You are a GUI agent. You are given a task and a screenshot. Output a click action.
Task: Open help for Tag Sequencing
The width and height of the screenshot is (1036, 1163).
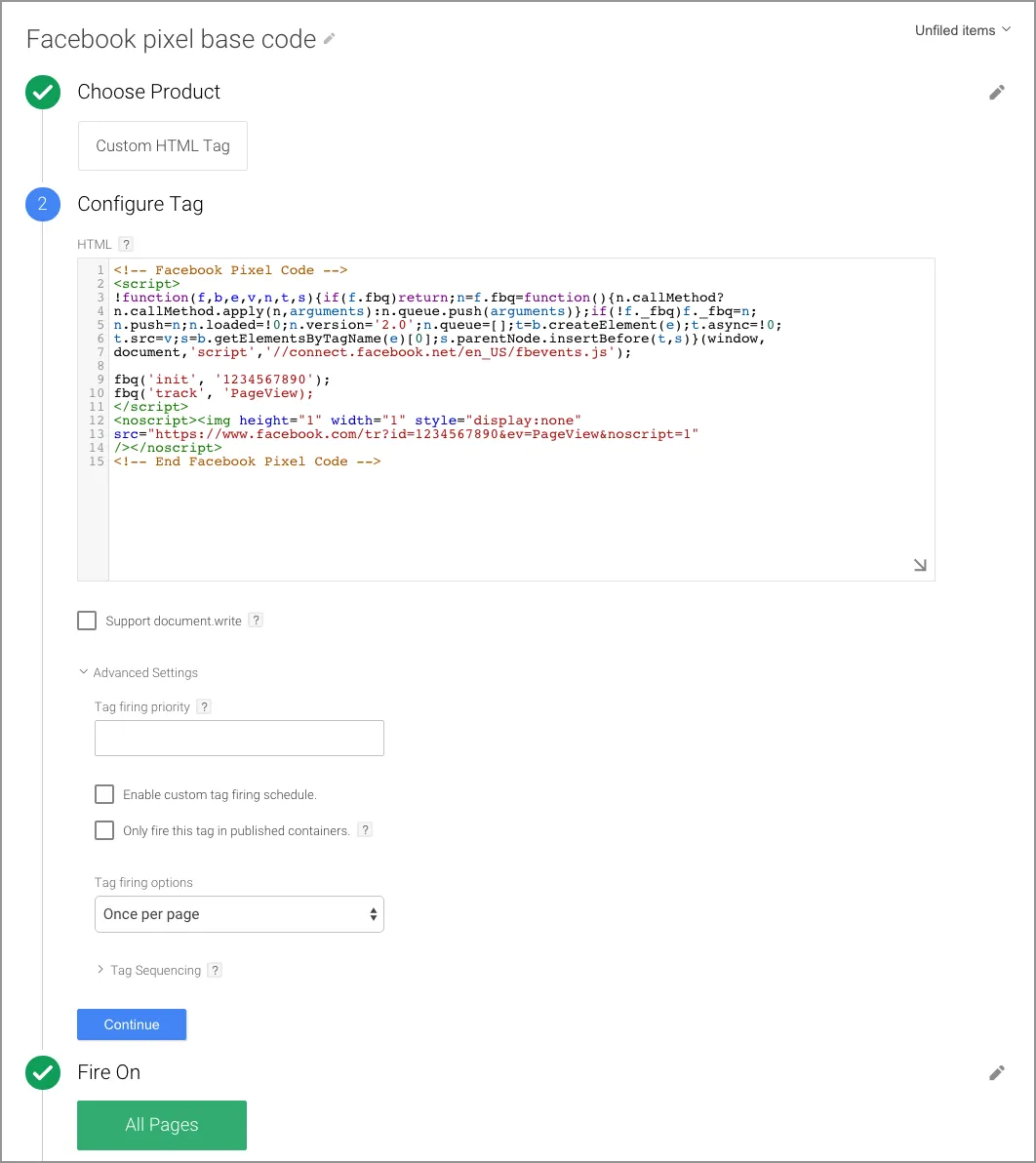pos(215,970)
